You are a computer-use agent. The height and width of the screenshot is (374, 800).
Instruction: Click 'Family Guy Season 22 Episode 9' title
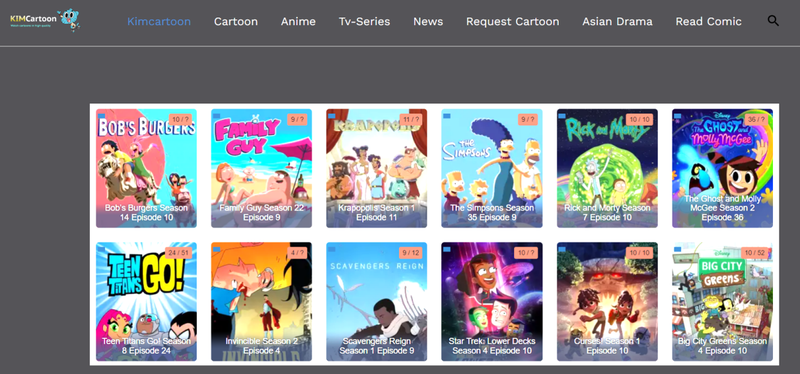point(261,213)
